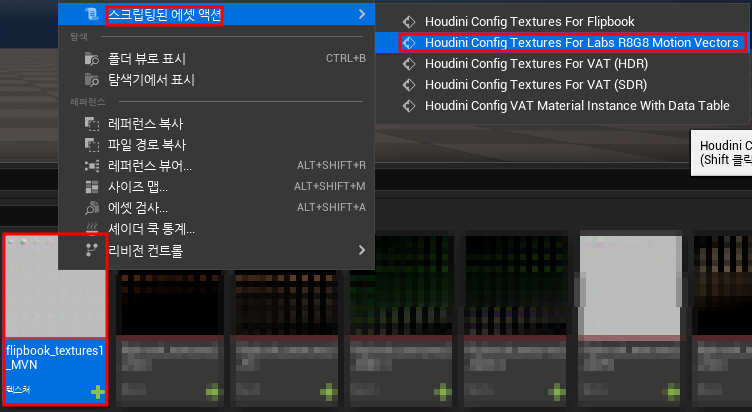Viewport: 752px width, 412px height.
Task: Click the folder search icon for 폴더 뷰로 표시
Action: point(92,59)
